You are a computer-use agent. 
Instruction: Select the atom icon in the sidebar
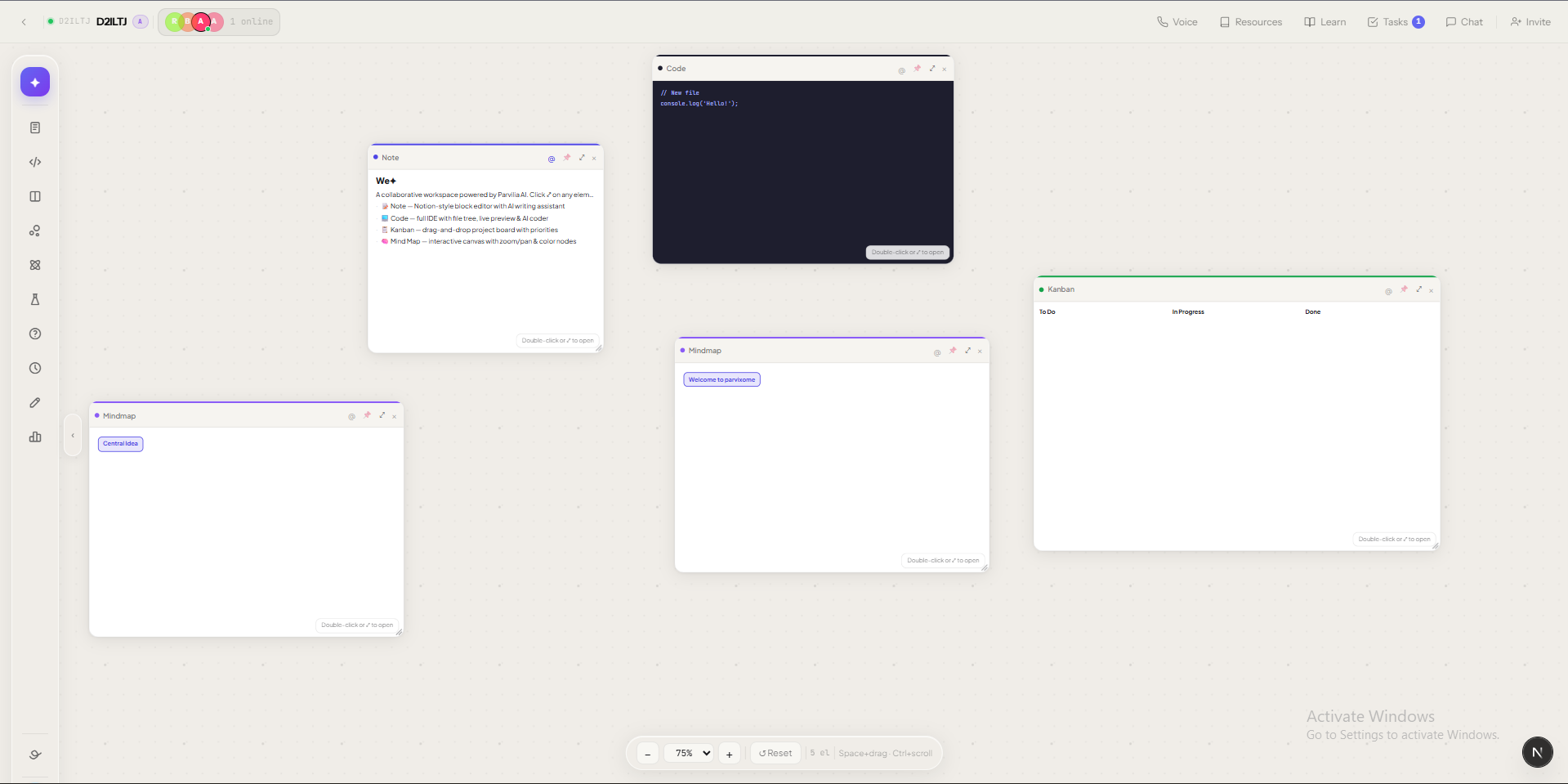[x=35, y=265]
